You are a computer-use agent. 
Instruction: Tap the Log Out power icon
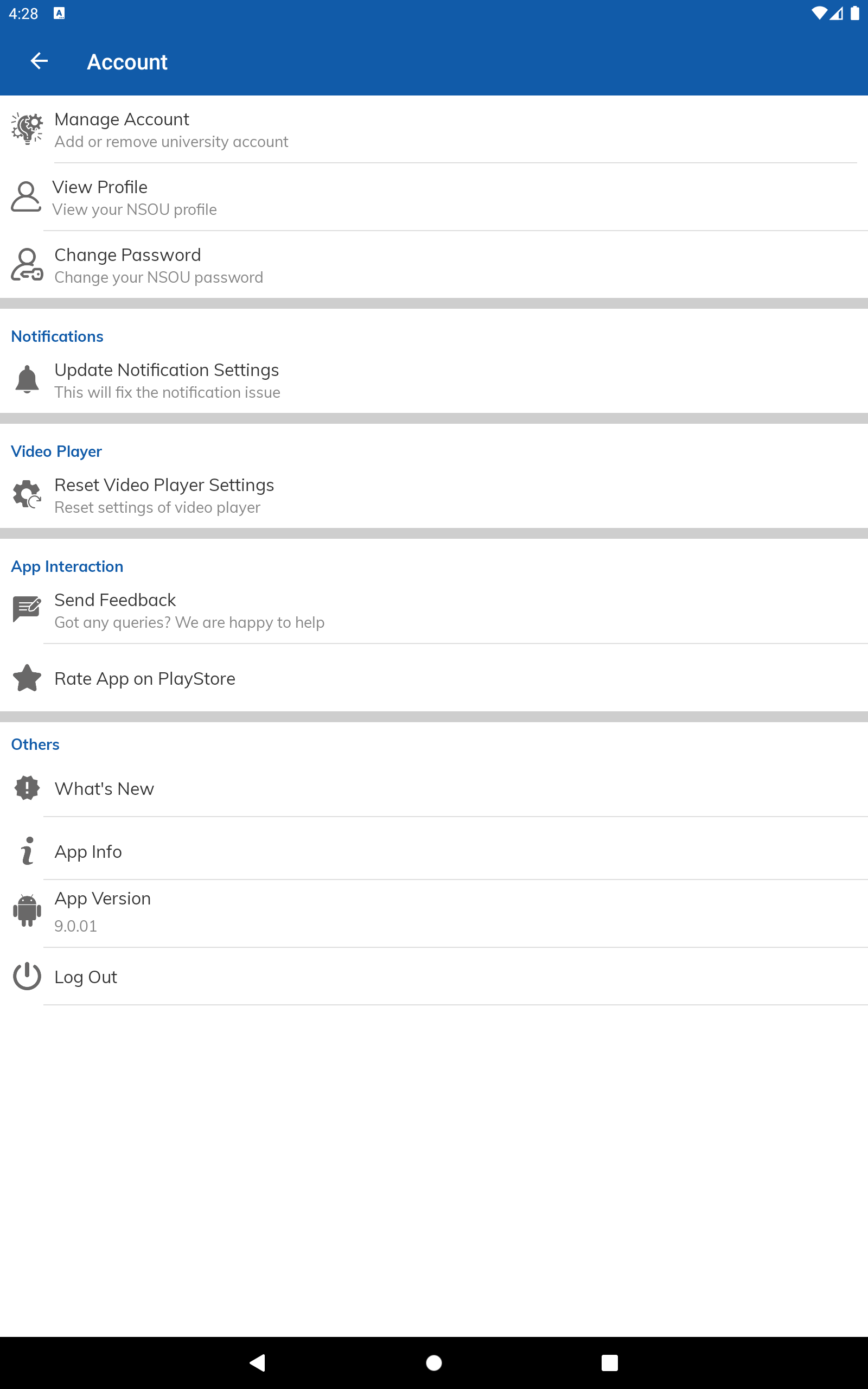coord(27,976)
